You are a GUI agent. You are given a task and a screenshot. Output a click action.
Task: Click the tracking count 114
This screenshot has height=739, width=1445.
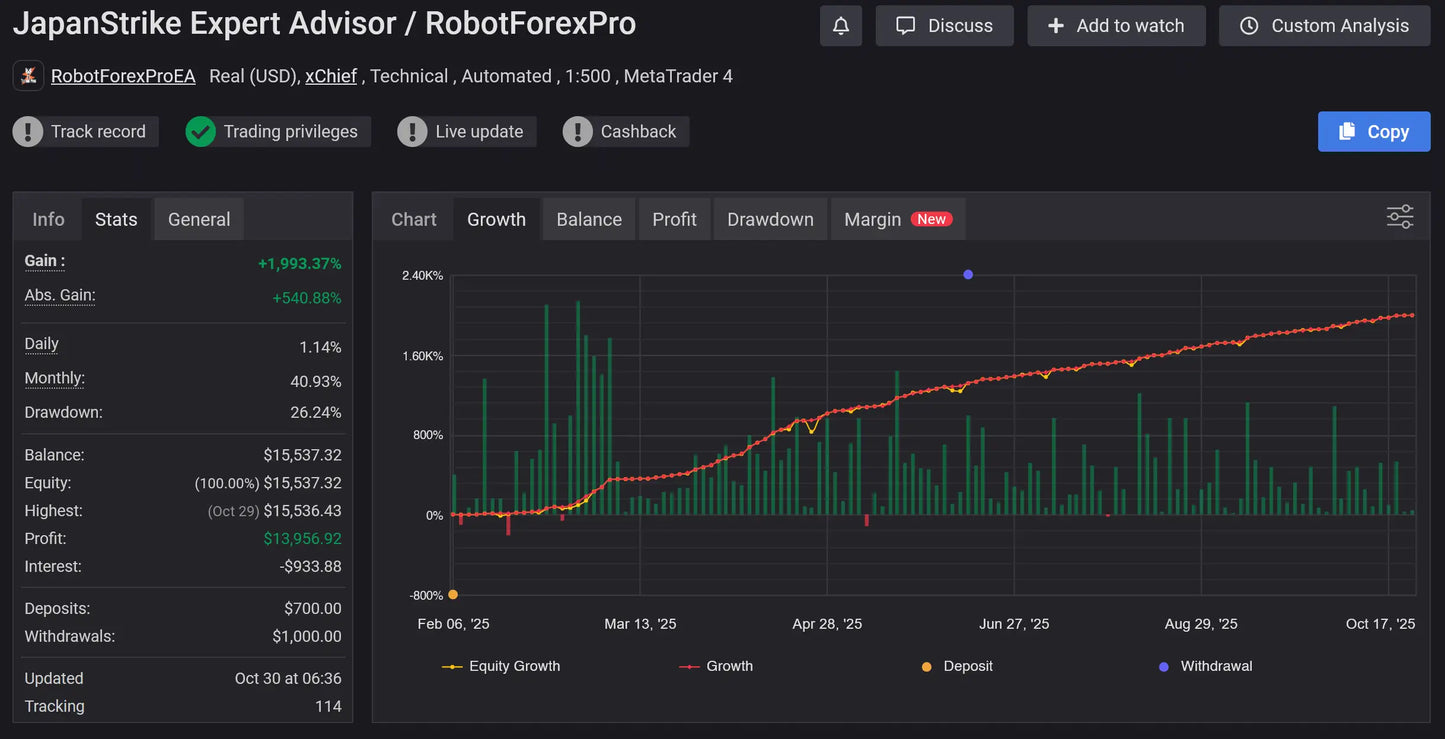[x=328, y=707]
